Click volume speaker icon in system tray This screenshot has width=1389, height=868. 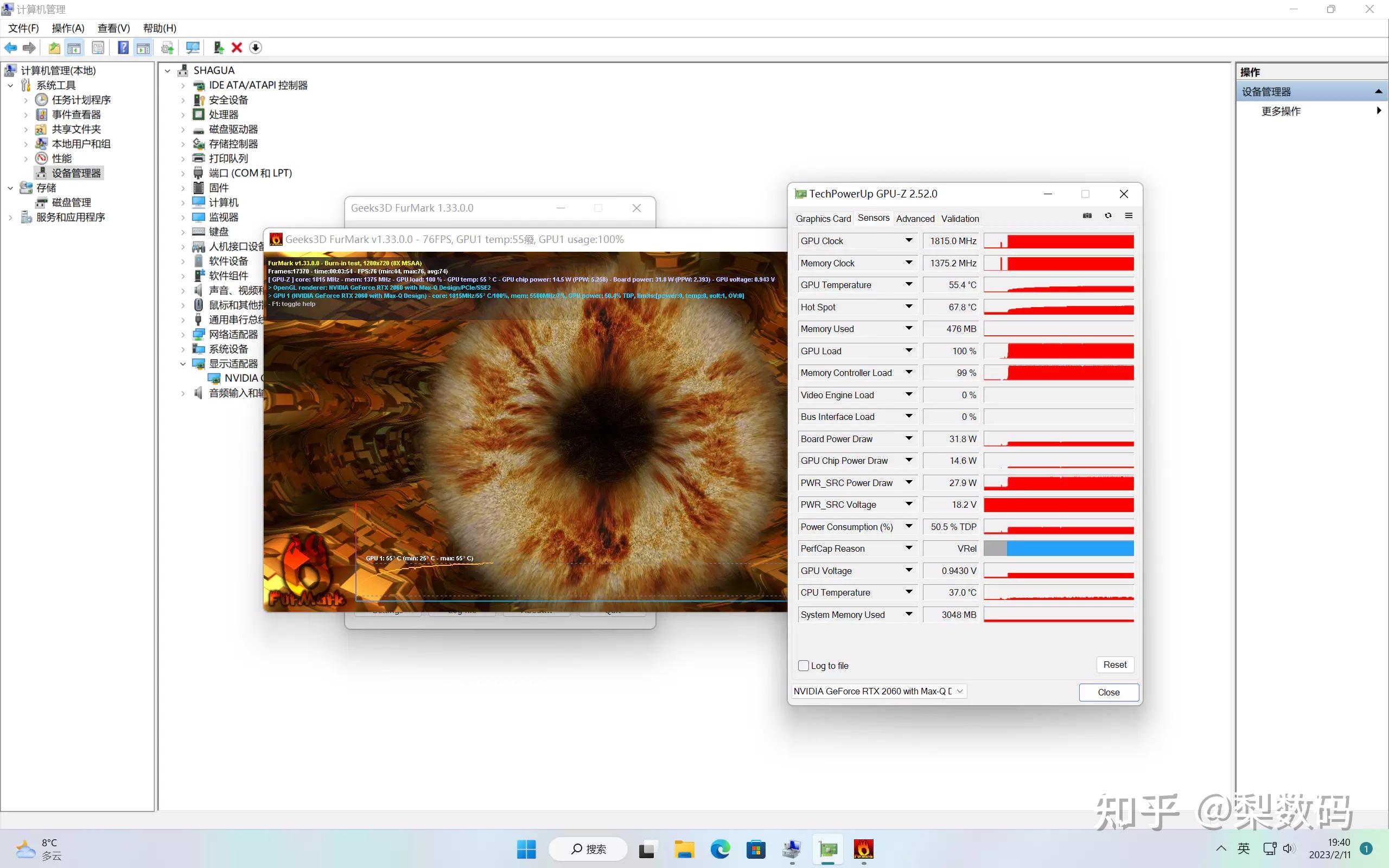(1289, 848)
